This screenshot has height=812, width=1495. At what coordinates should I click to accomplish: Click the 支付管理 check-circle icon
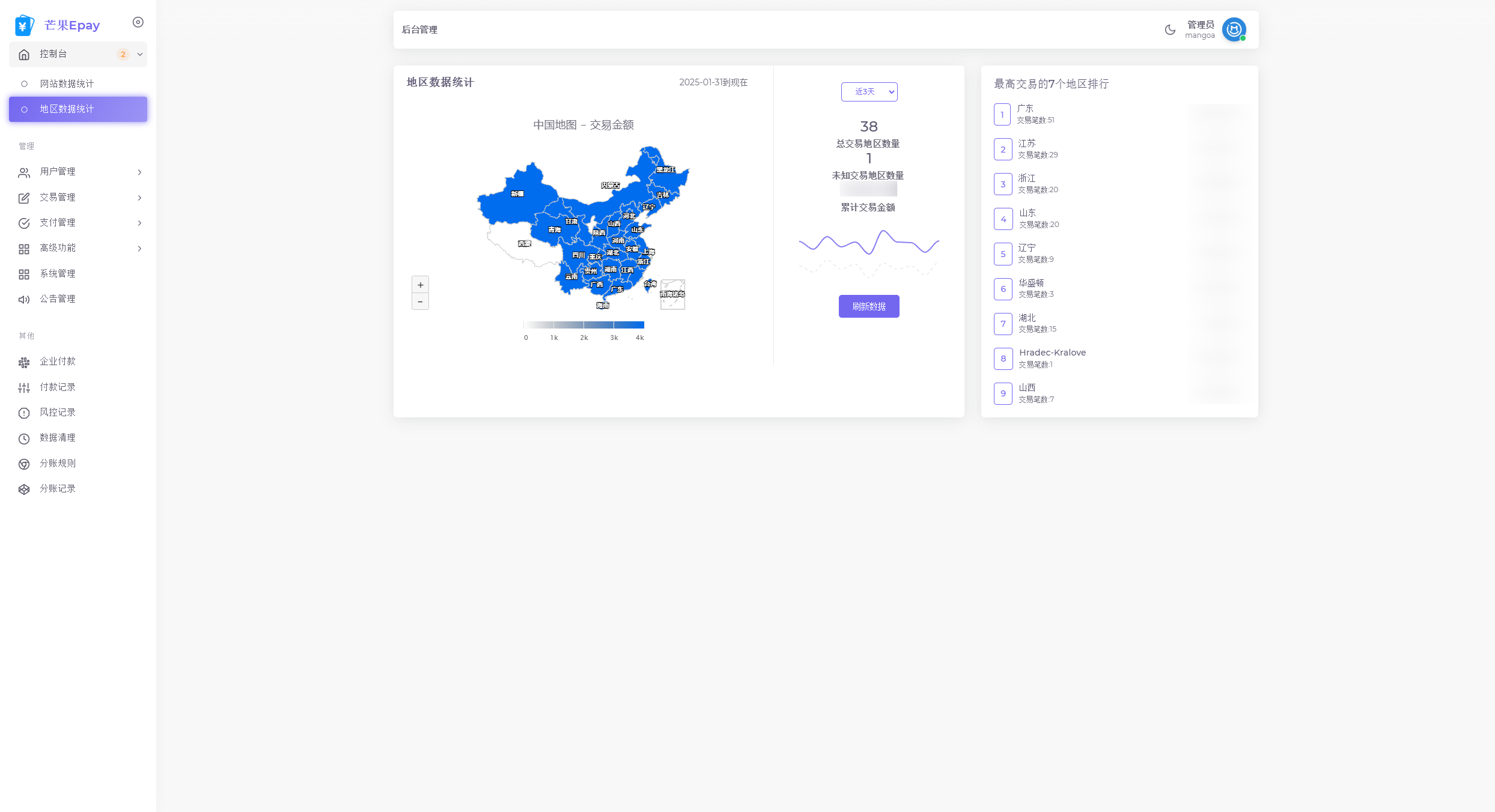click(24, 223)
